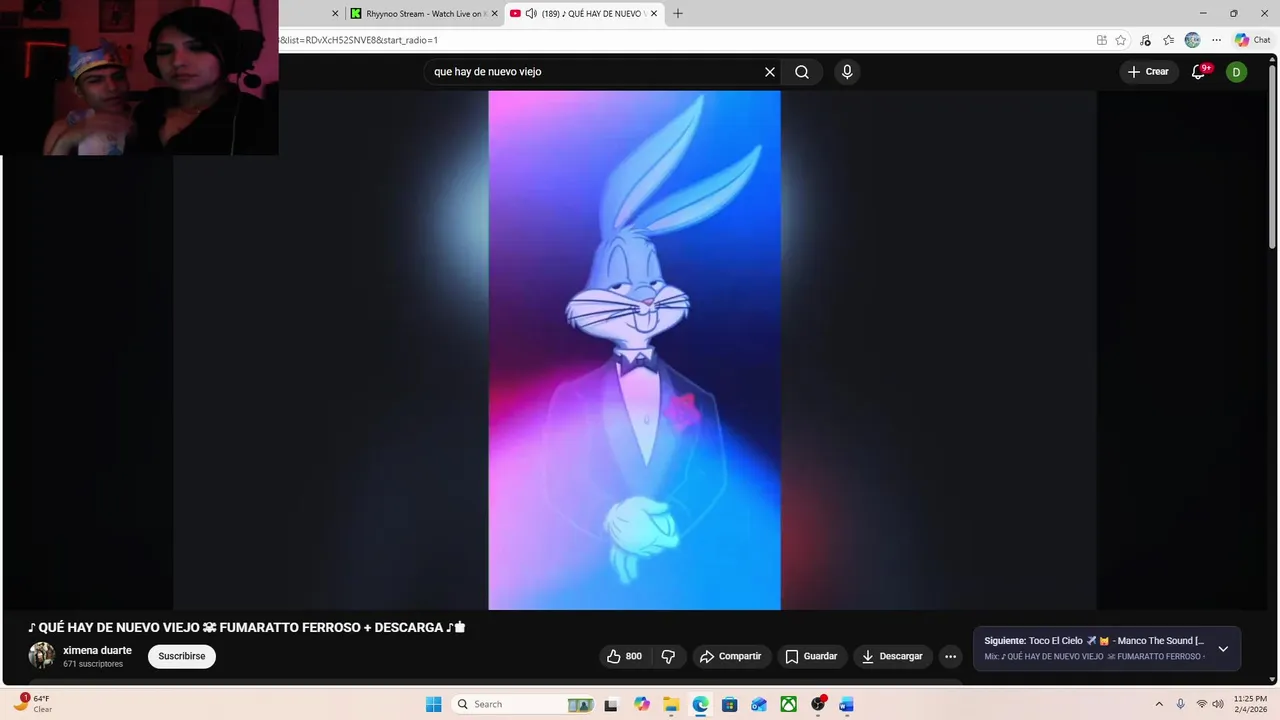Open the 11:25 PM clock and date
1280x720 pixels.
(1250, 704)
